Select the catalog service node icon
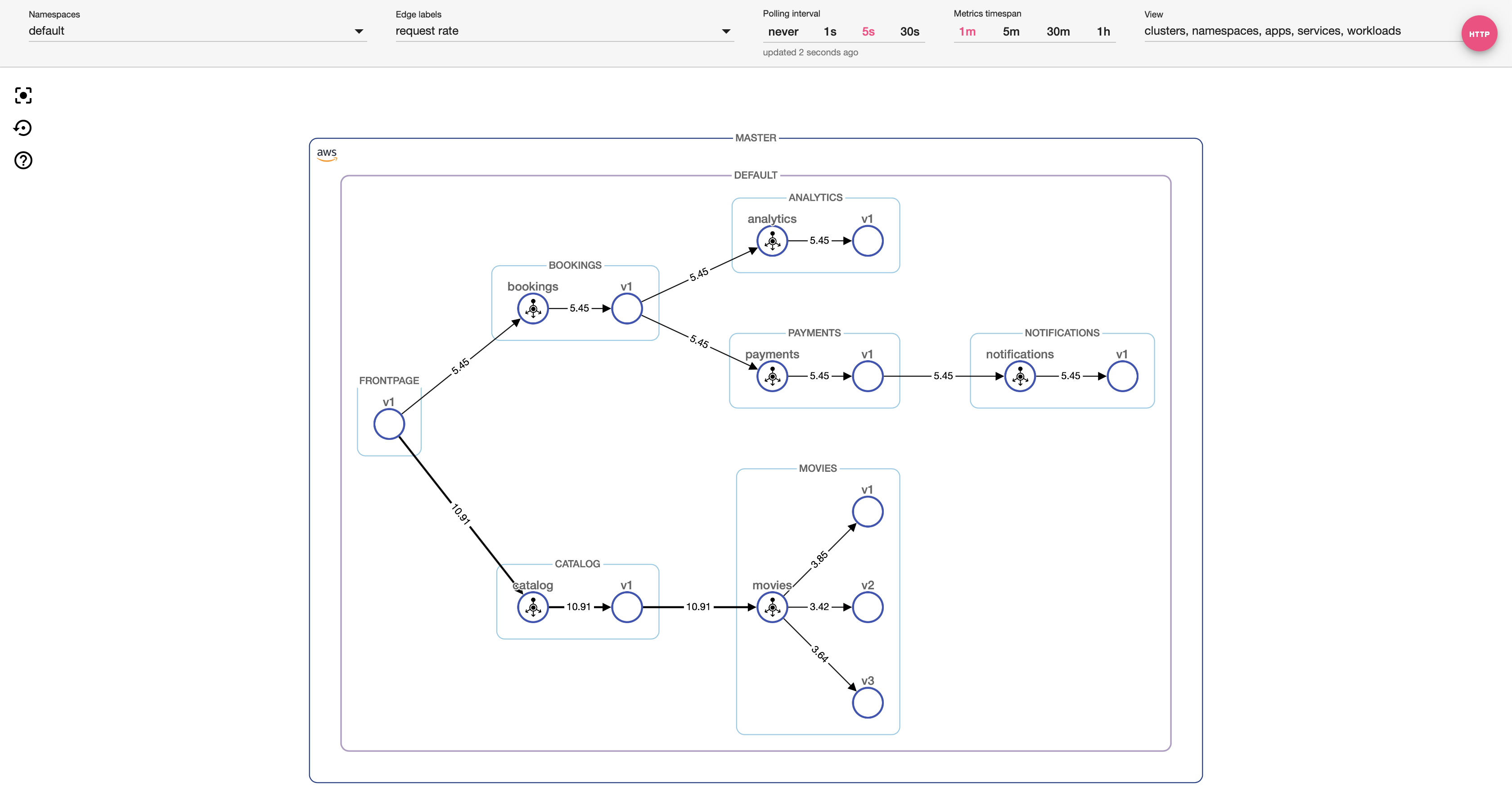The height and width of the screenshot is (805, 1512). tap(533, 607)
